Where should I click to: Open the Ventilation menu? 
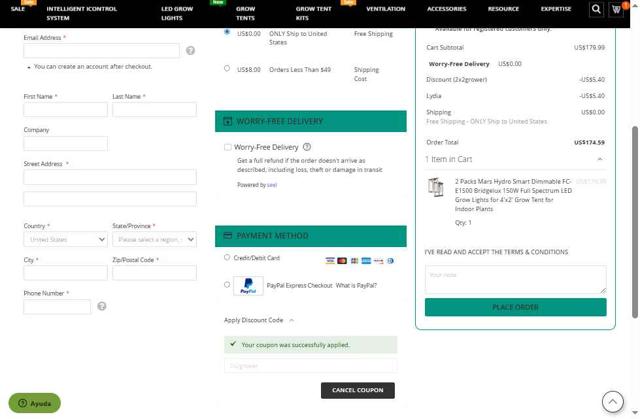tap(386, 9)
